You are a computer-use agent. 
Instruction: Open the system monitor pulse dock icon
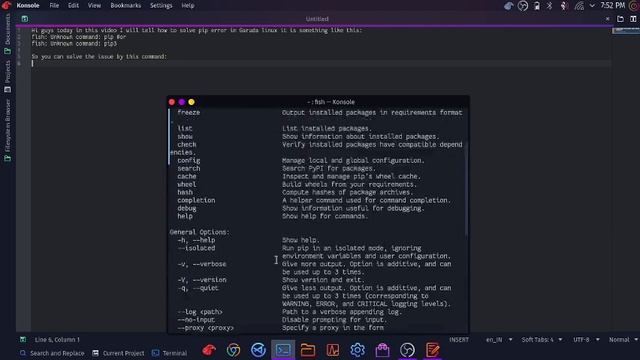click(x=333, y=350)
